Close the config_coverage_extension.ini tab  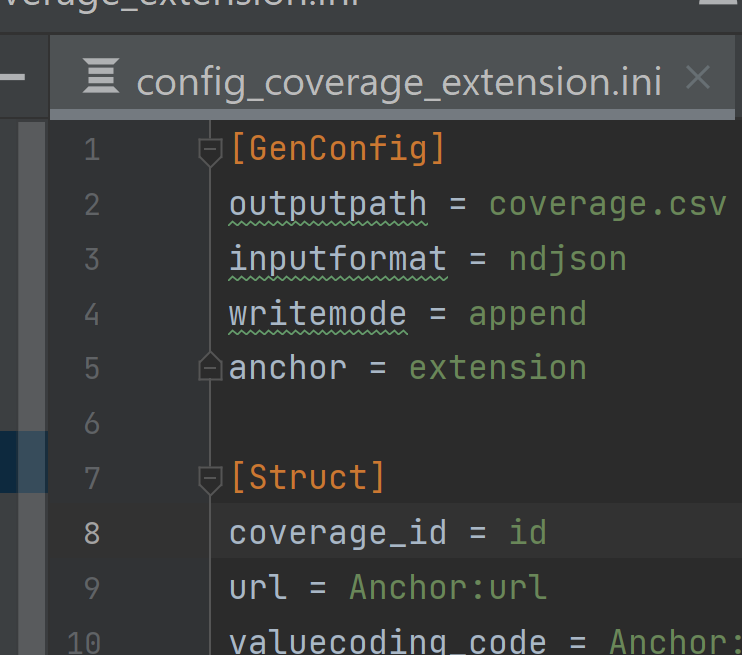click(x=698, y=77)
